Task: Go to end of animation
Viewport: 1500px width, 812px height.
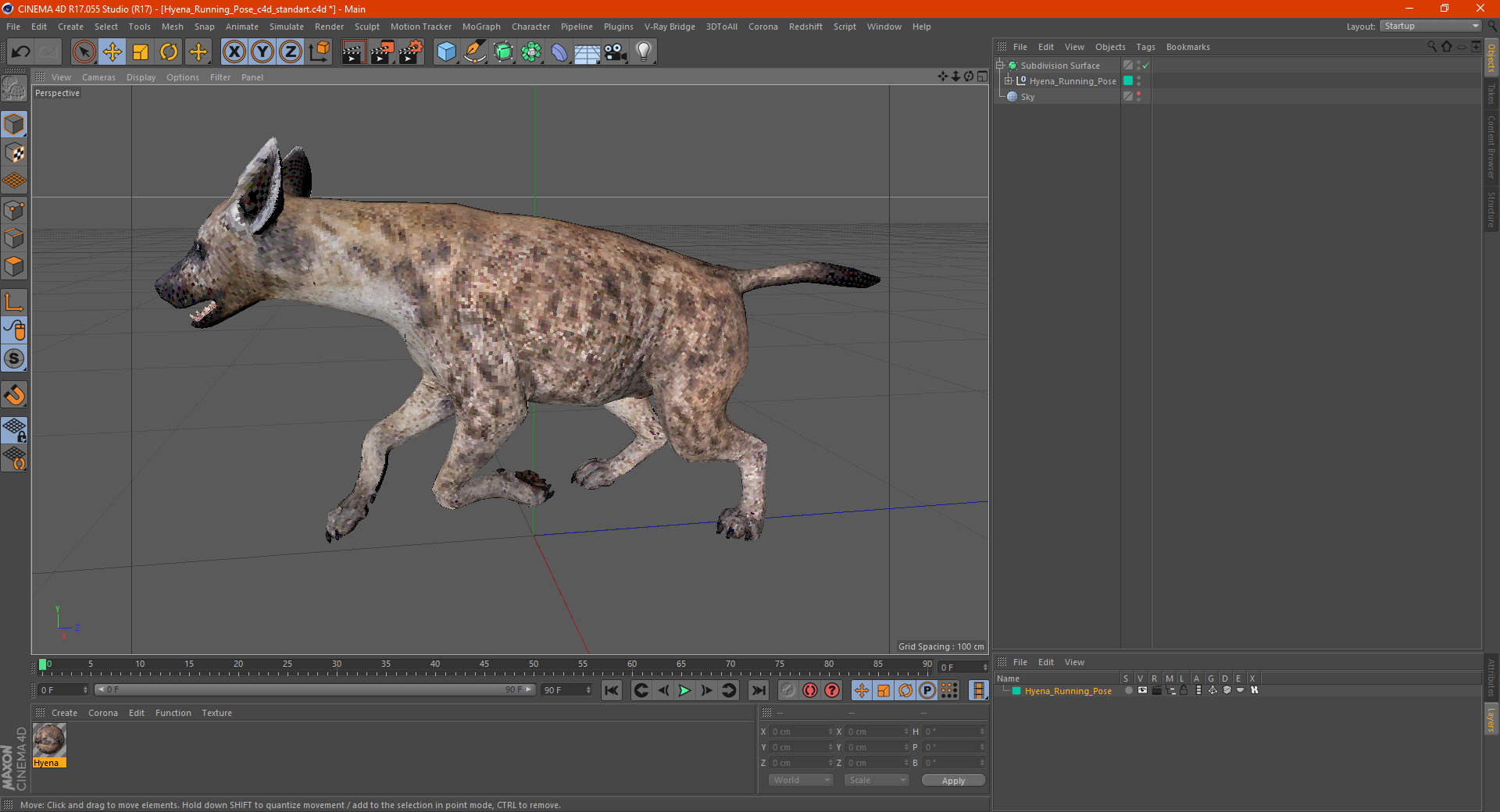Action: tap(758, 690)
